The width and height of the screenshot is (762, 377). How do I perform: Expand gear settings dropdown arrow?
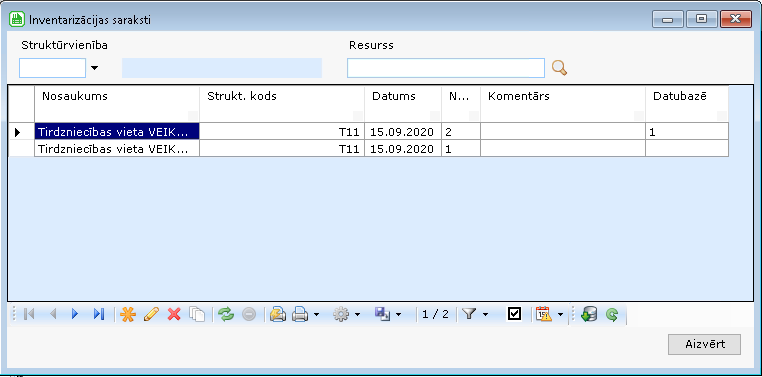[358, 315]
